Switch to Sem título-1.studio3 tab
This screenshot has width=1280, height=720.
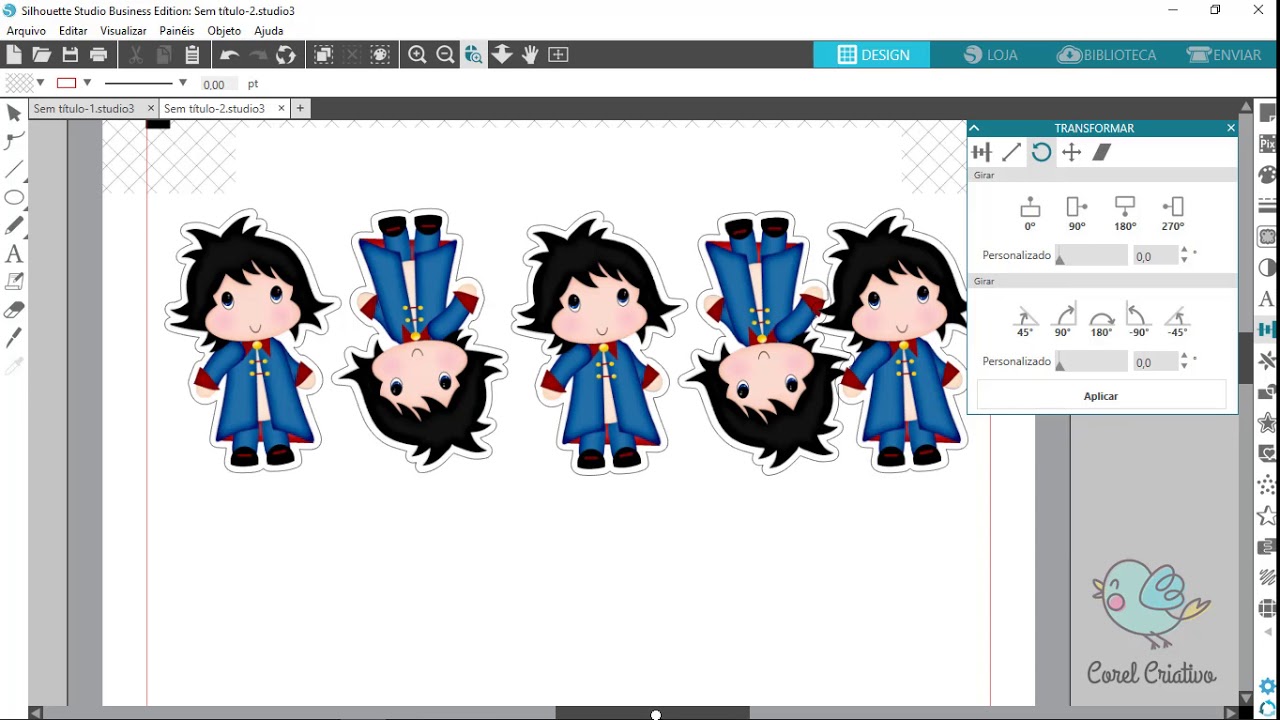pos(84,108)
